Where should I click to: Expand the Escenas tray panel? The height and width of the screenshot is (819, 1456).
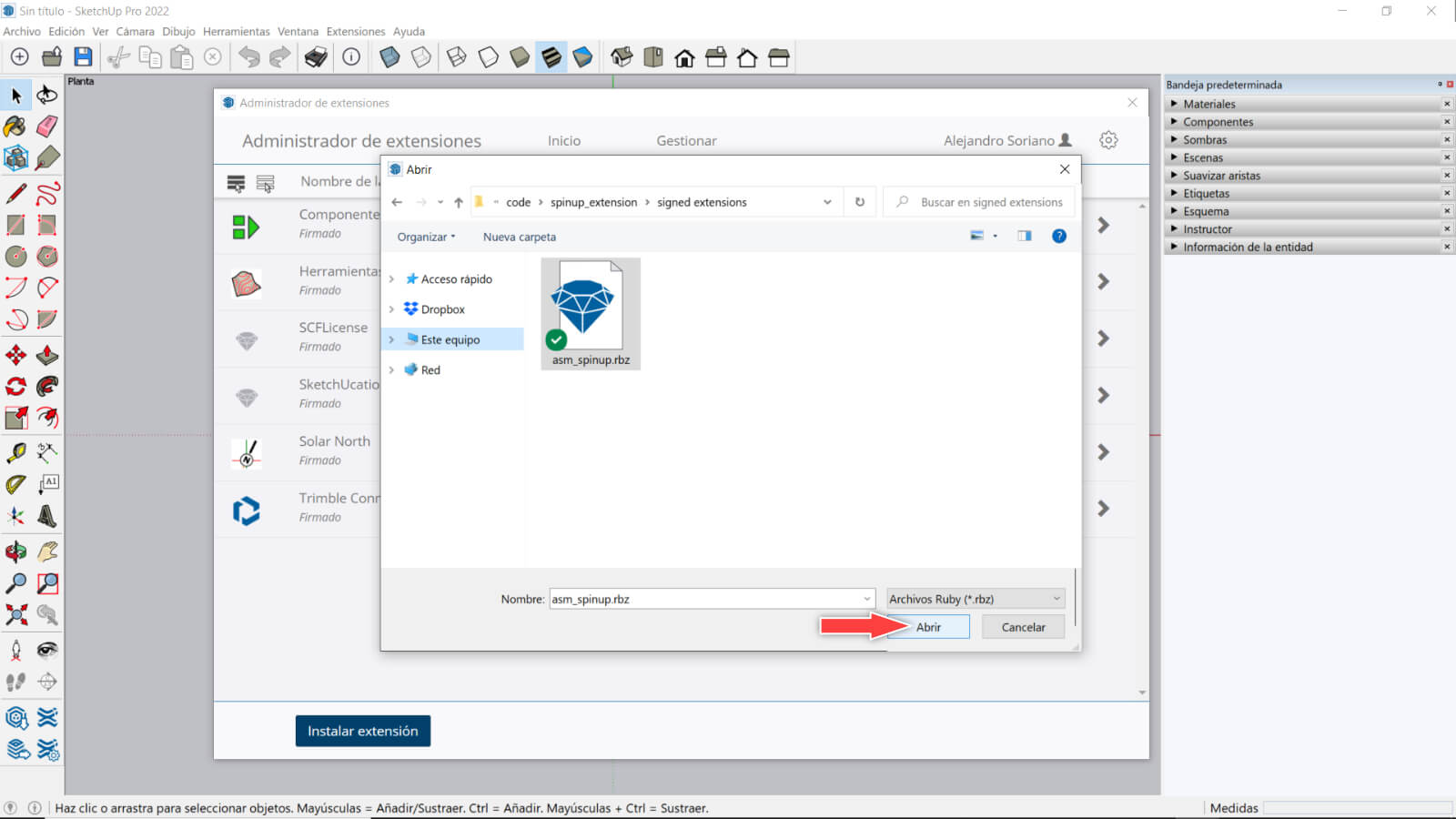1174,157
